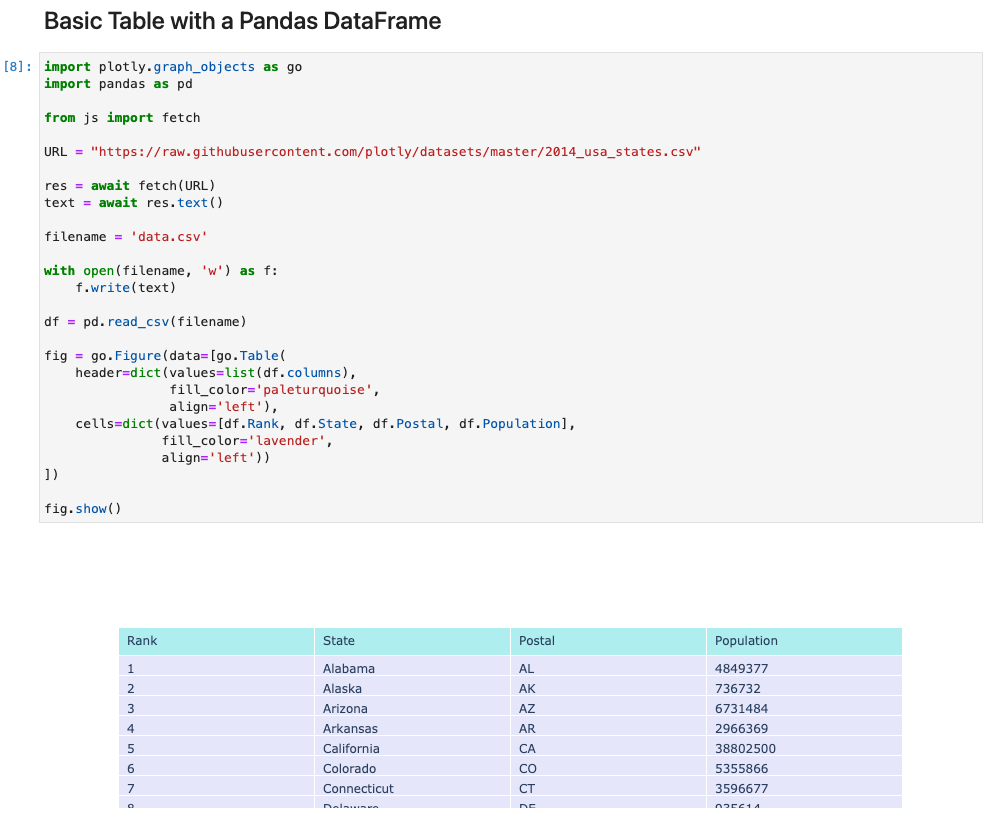
Task: Click the California cell in the table
Action: point(351,749)
